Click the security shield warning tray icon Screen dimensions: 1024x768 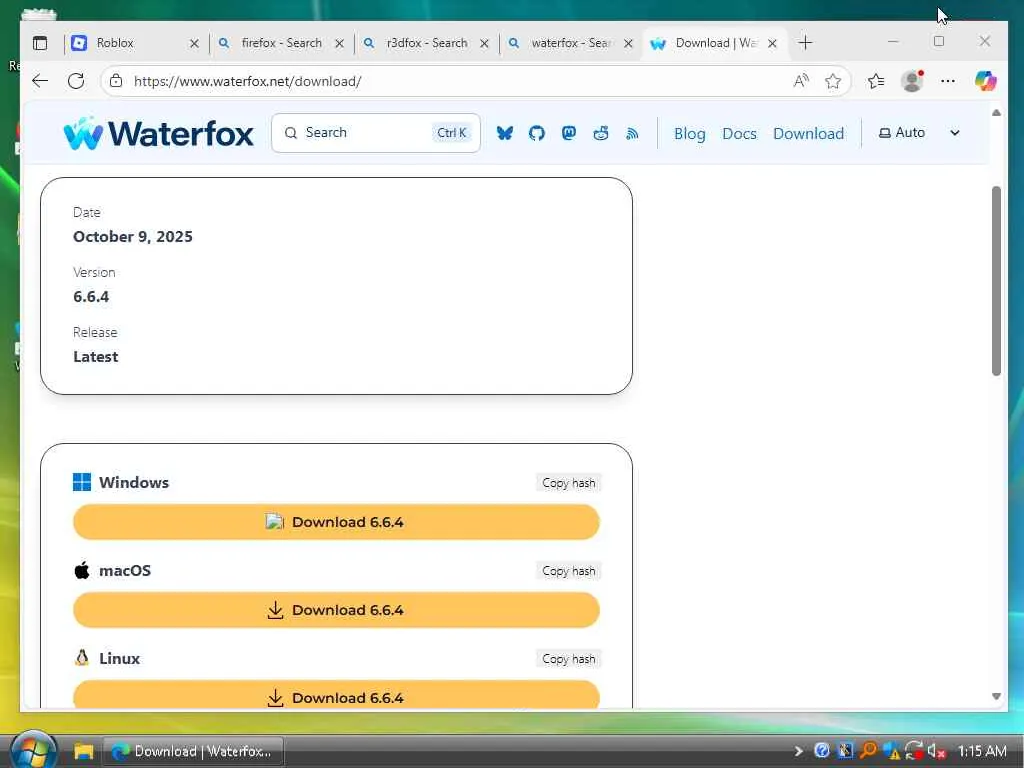click(x=891, y=752)
